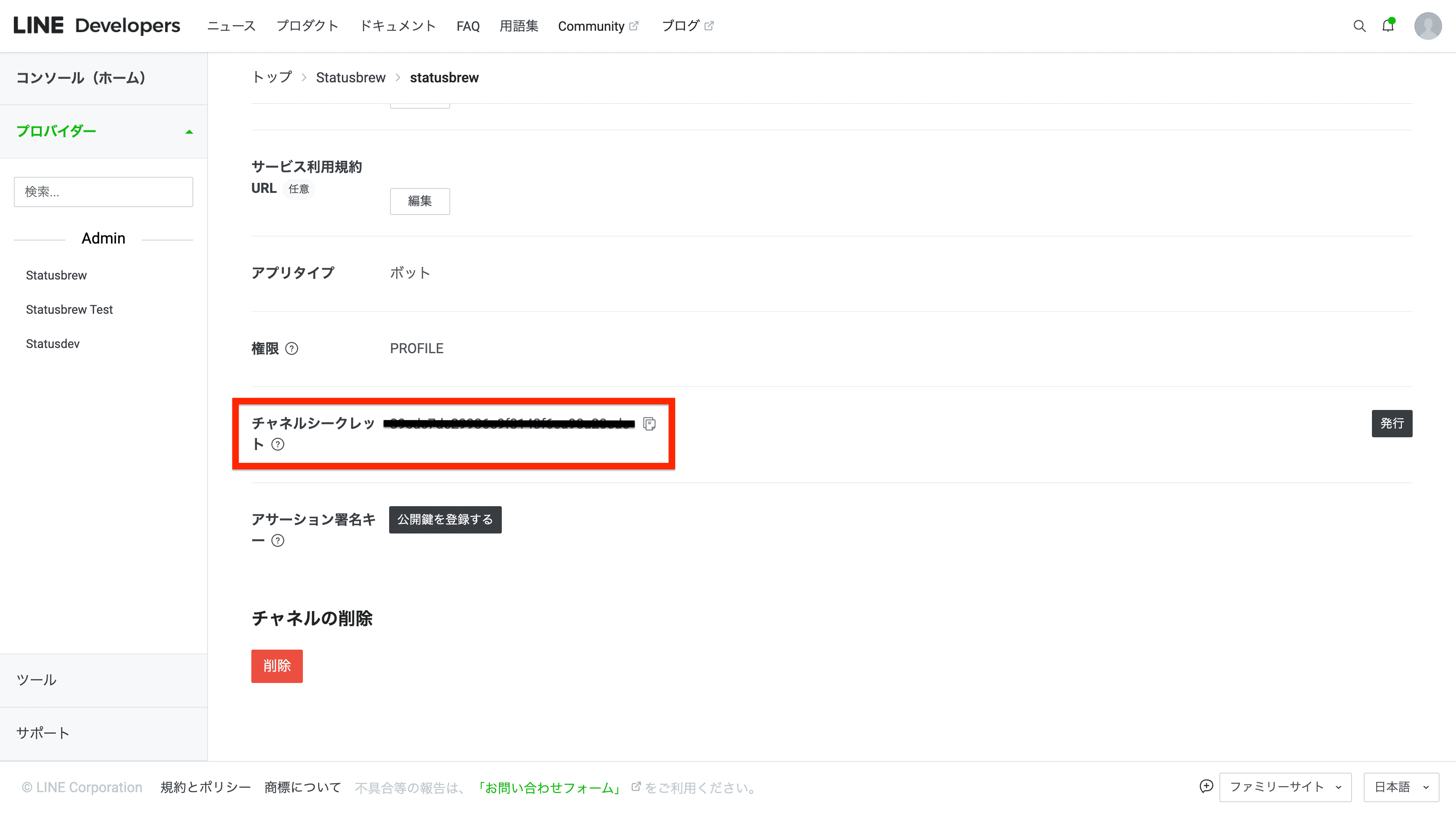Viewport: 1456px width, 813px height.
Task: Open ブログ external link
Action: coord(687,26)
